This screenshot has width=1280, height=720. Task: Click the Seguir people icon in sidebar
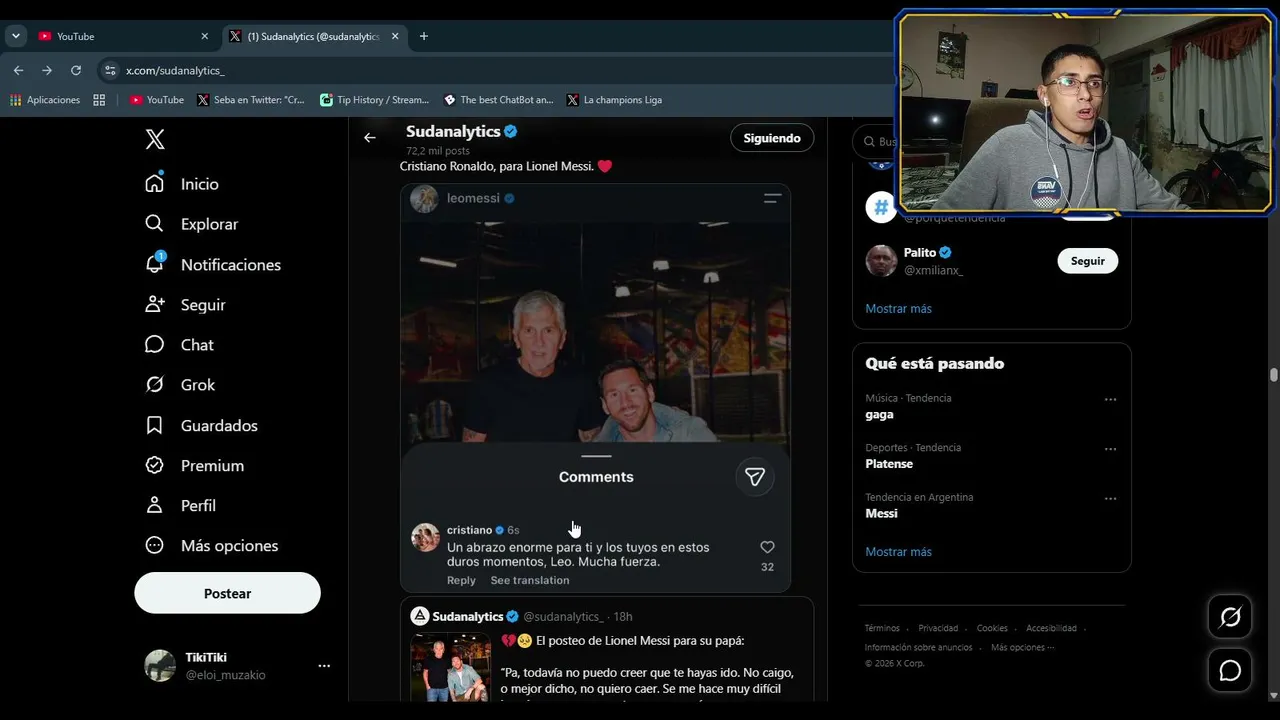click(x=154, y=304)
